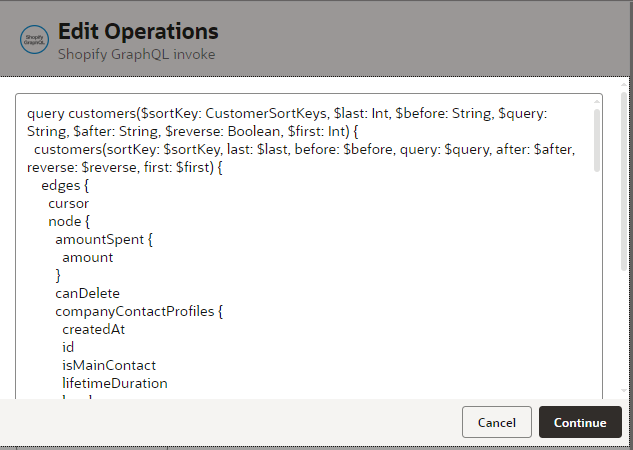Screen dimensions: 633x450
Task: Place cursor on the isMainContact field
Action: pyautogui.click(x=108, y=365)
